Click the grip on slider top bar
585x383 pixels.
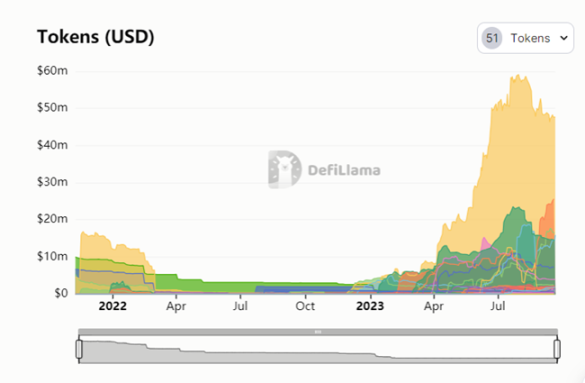[318, 332]
